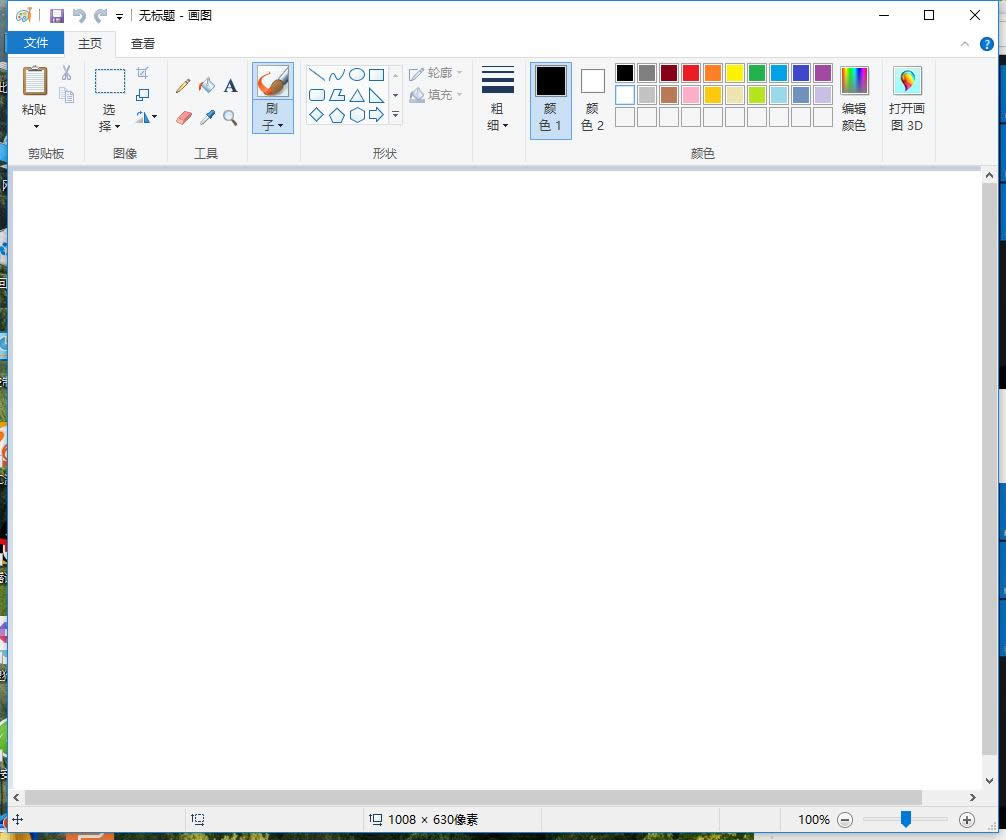The image size is (1006, 840).
Task: Select the Eraser tool
Action: tap(183, 115)
